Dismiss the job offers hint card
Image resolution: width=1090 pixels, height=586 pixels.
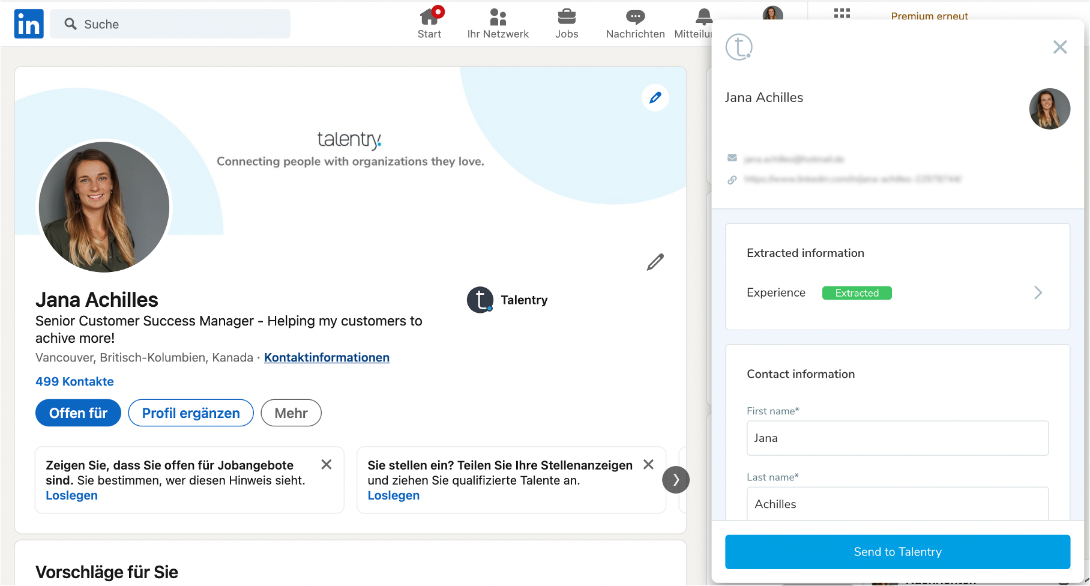pyautogui.click(x=326, y=465)
